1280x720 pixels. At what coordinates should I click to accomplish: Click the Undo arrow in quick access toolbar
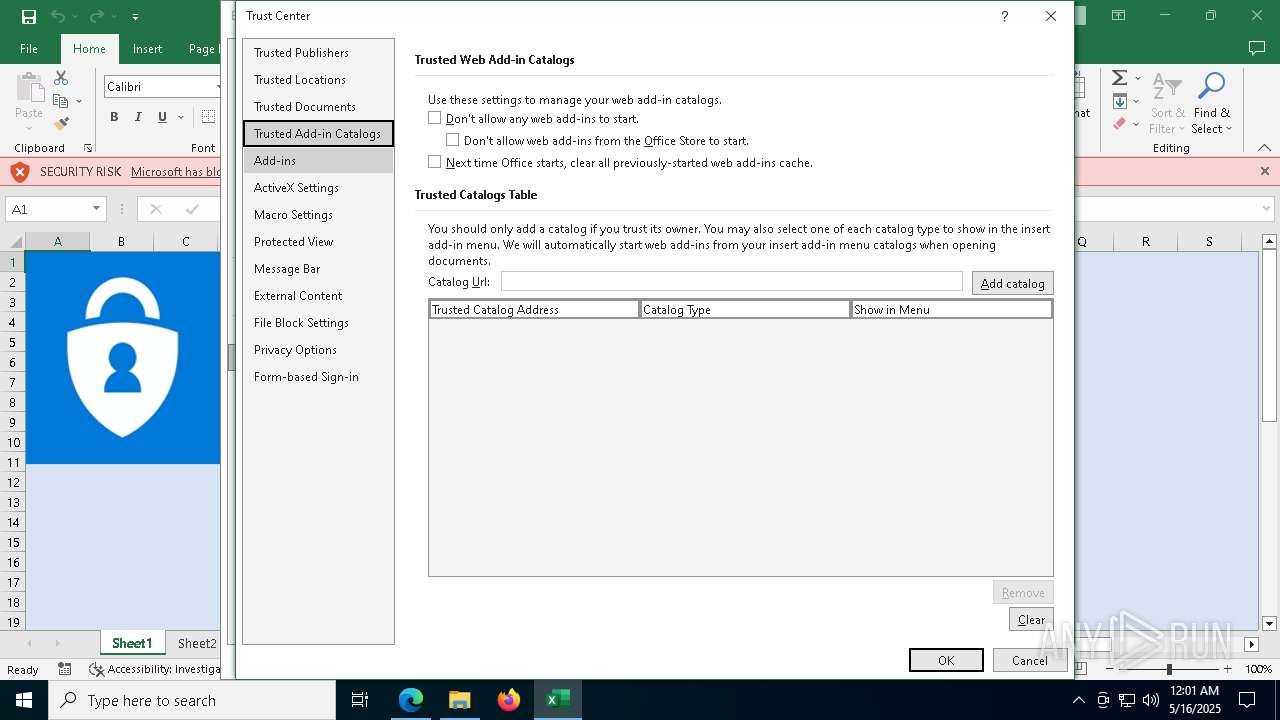point(58,16)
